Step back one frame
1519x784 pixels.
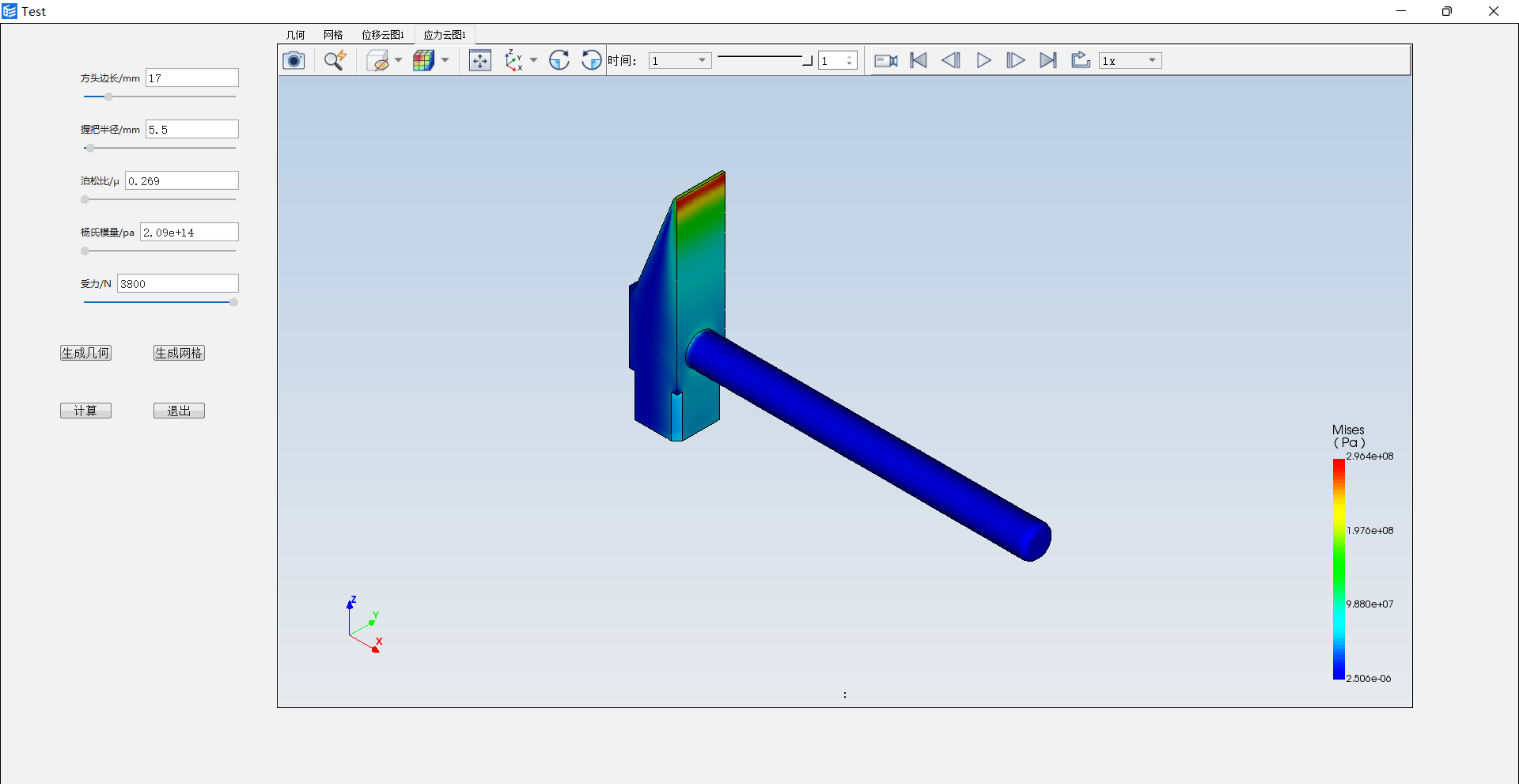[951, 60]
